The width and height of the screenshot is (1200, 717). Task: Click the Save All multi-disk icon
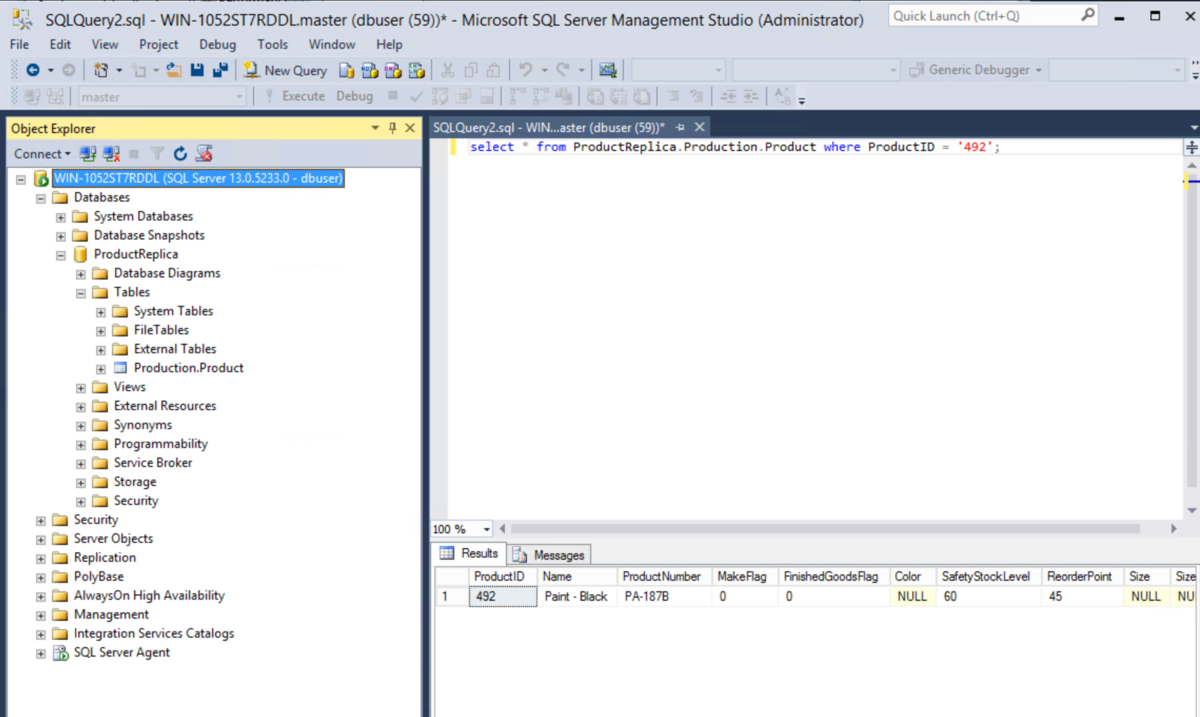[219, 70]
